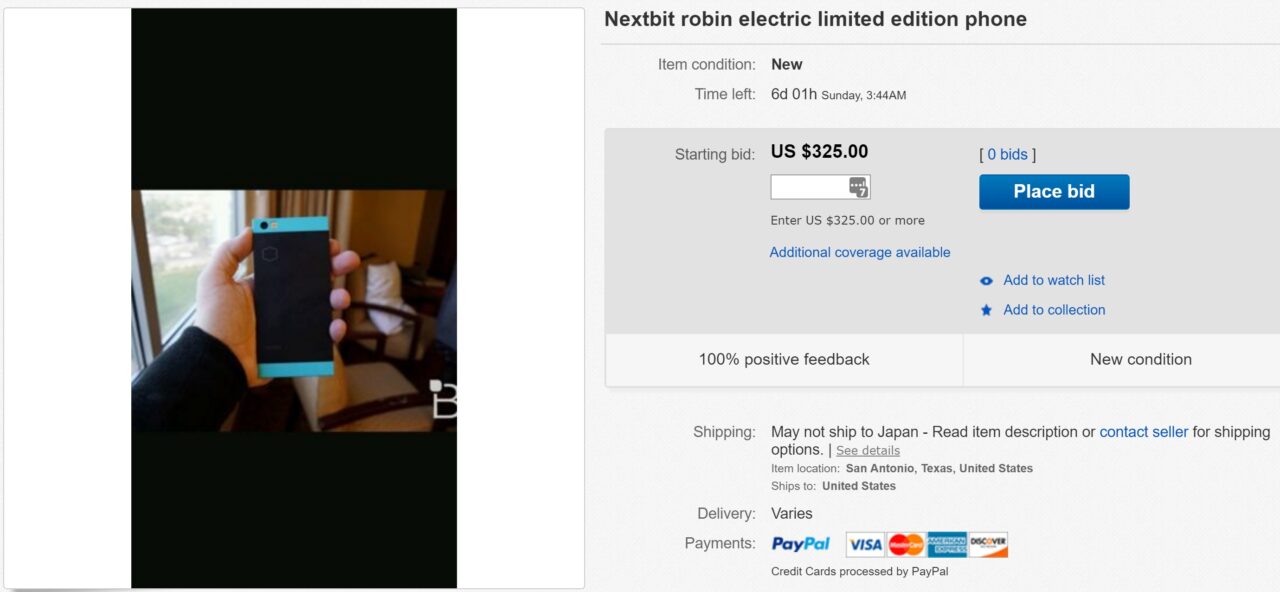Click the PayPal logo

[801, 544]
